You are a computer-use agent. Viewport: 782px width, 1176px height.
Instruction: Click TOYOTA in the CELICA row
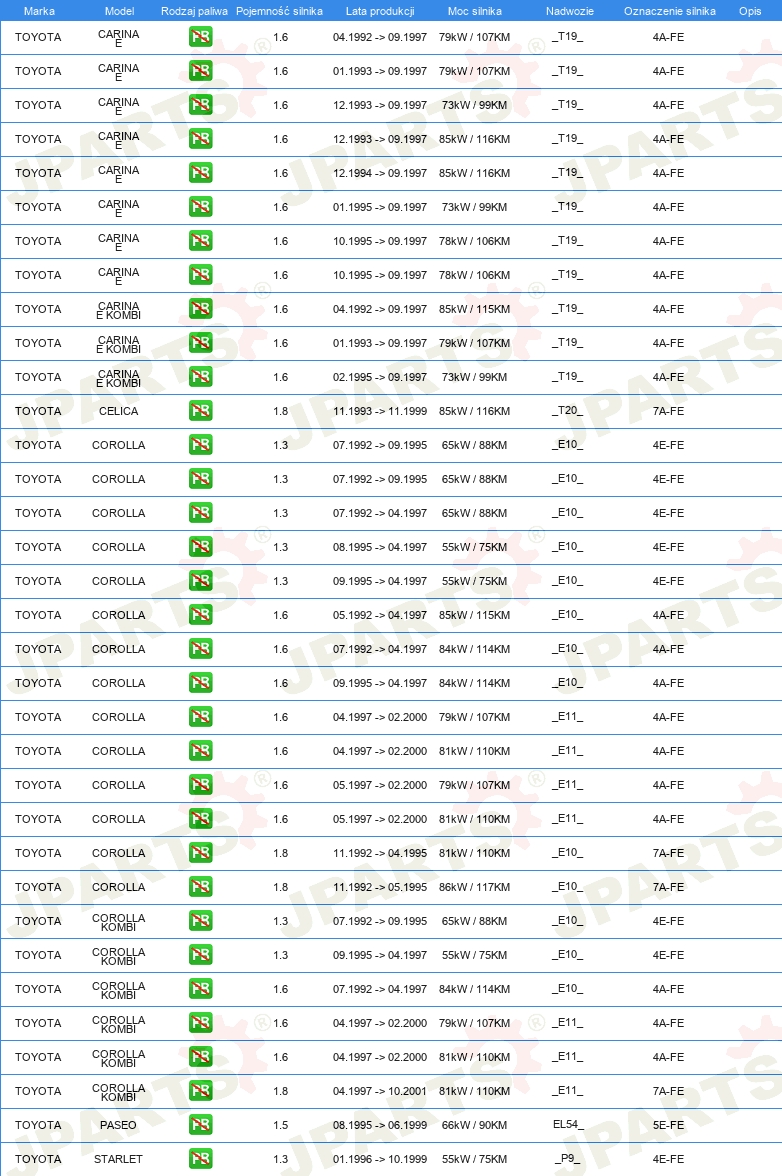(x=38, y=411)
